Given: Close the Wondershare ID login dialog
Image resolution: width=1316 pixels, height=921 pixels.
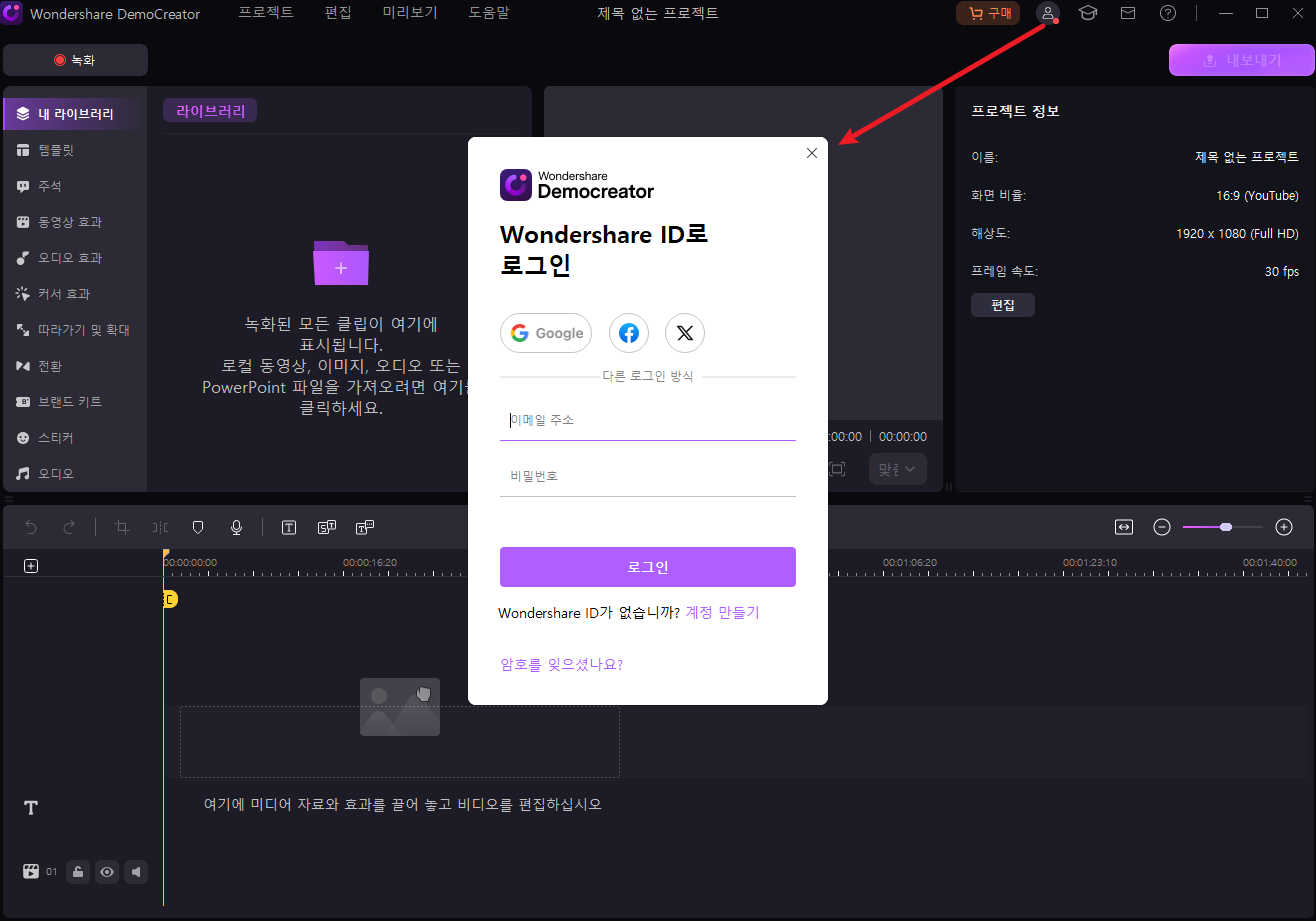Looking at the screenshot, I should [811, 153].
